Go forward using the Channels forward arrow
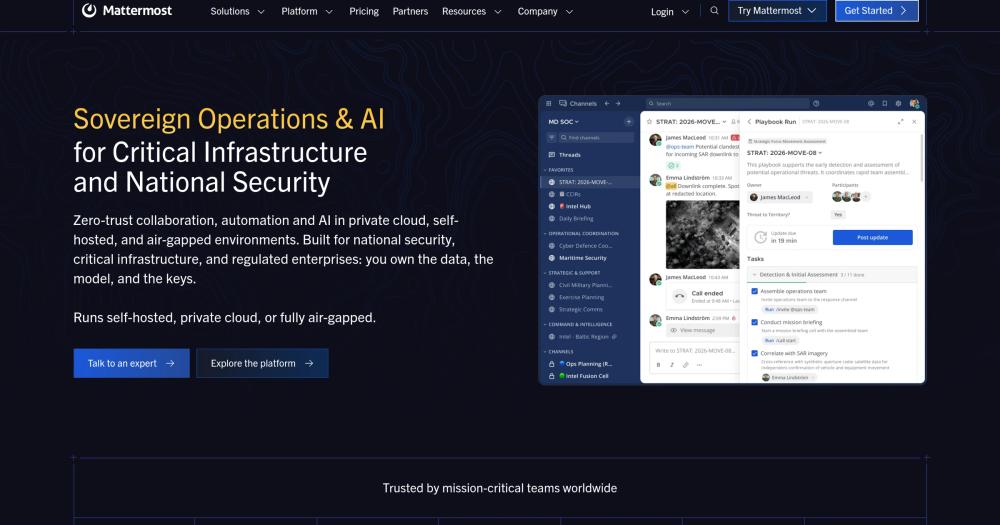The image size is (1000, 525). tap(617, 103)
